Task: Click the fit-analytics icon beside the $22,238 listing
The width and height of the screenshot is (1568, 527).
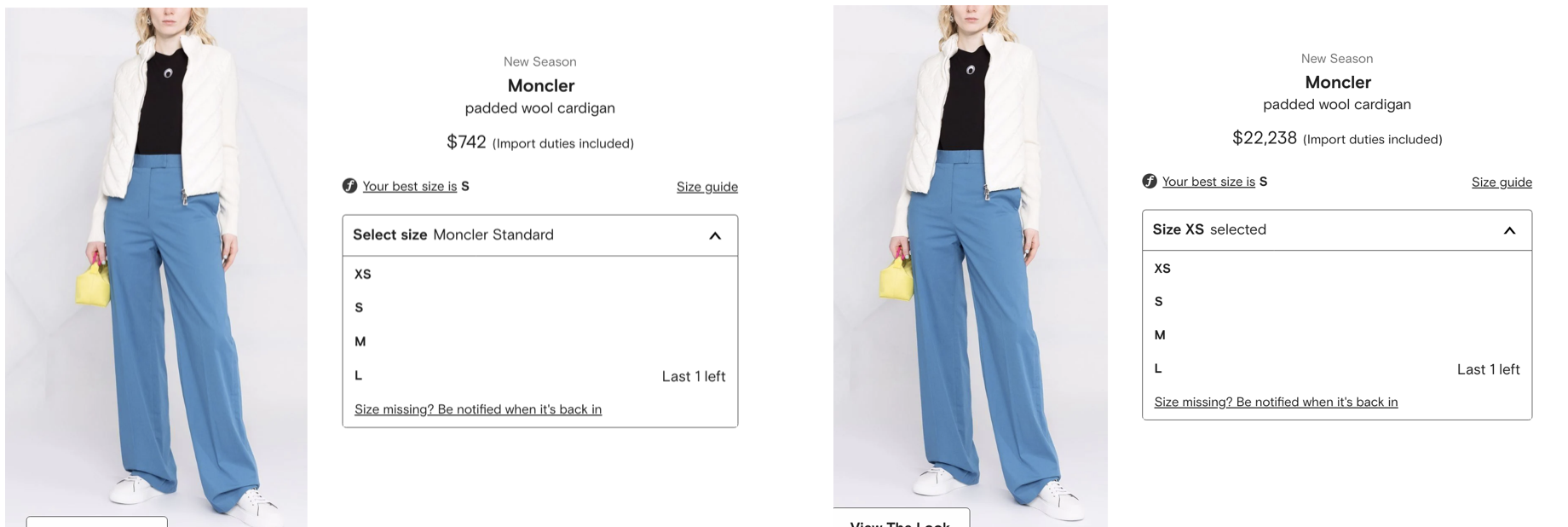Action: 1149,181
